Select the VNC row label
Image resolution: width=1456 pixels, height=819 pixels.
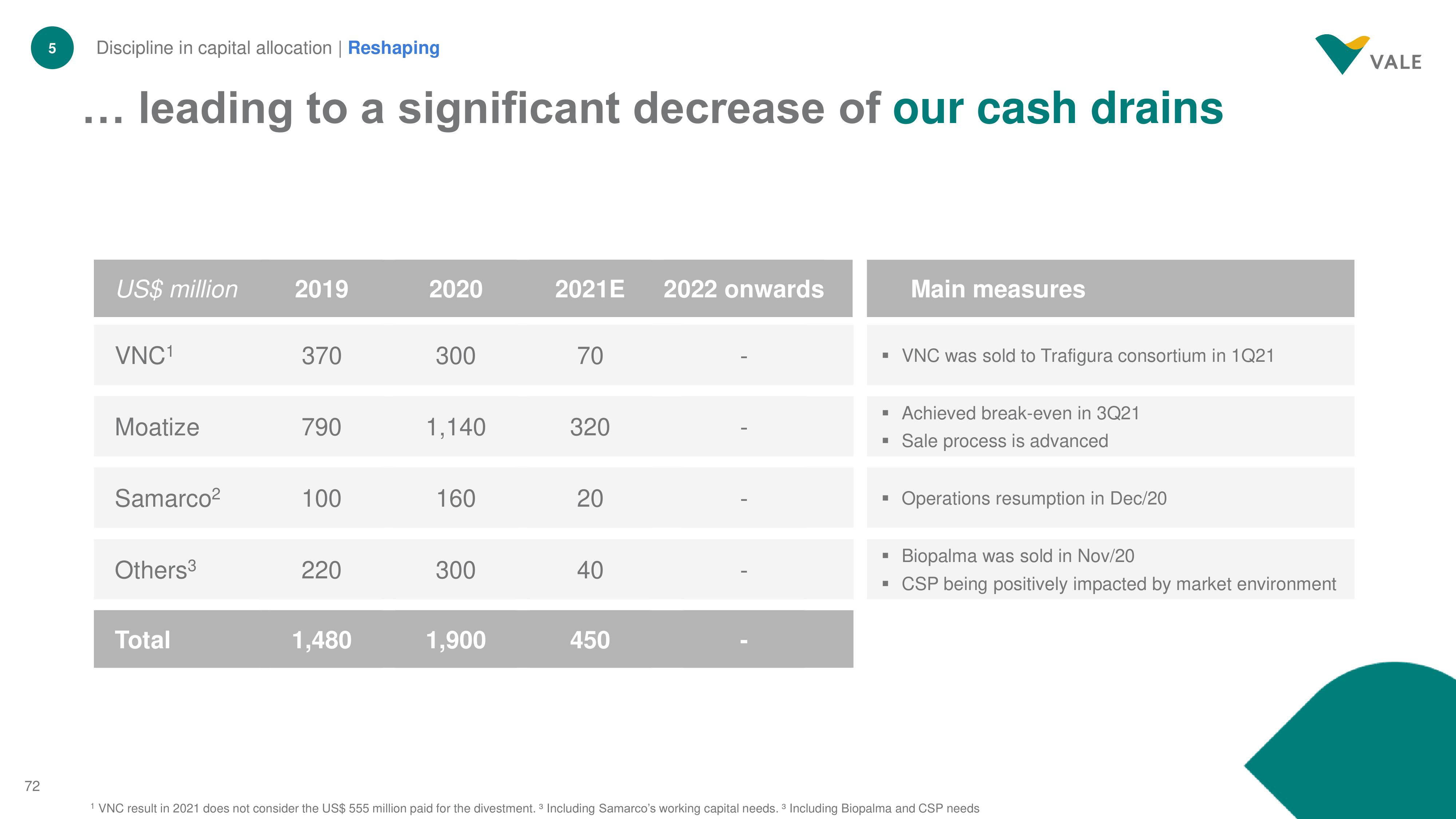144,356
